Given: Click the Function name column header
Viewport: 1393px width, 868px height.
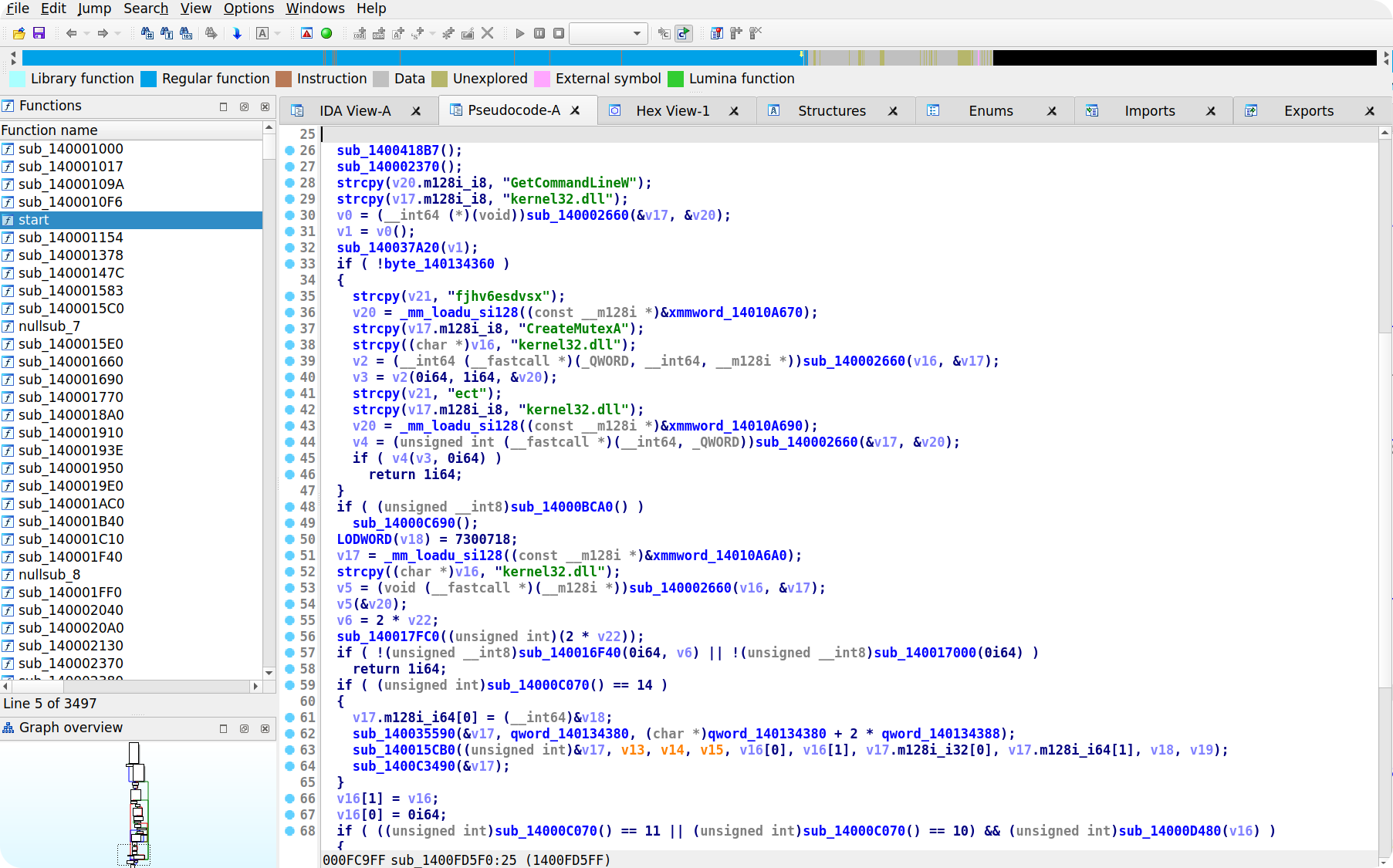Looking at the screenshot, I should click(131, 130).
